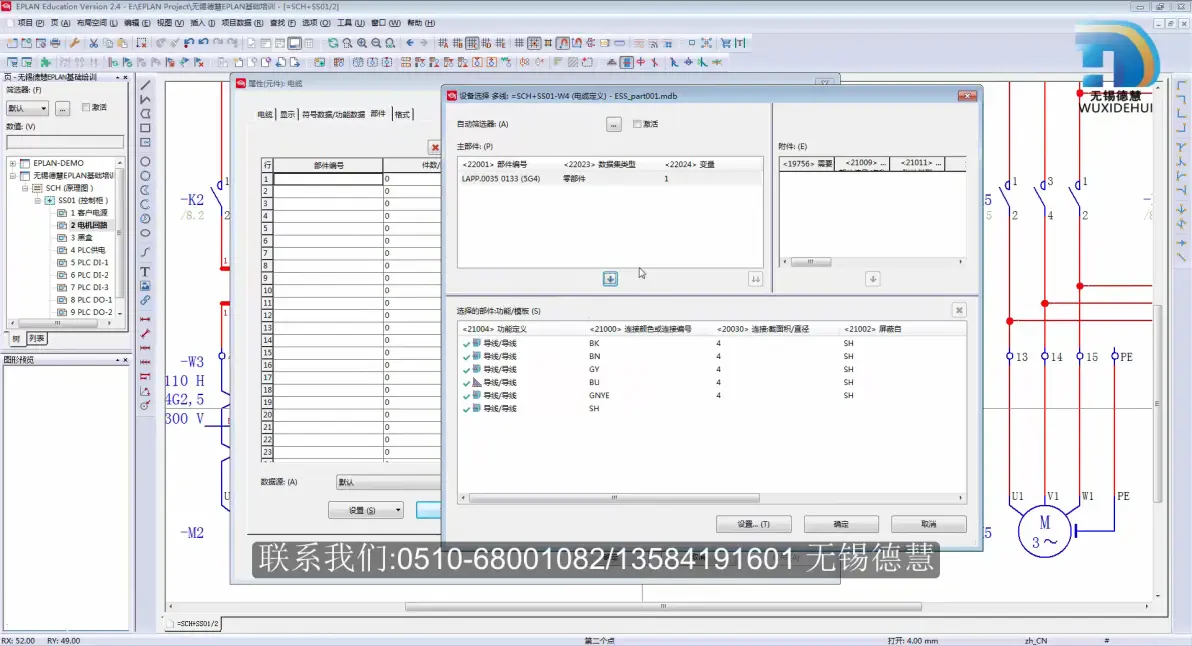Click the horizontal scrollbar of accessories list
The width and height of the screenshot is (1192, 646).
(x=810, y=261)
